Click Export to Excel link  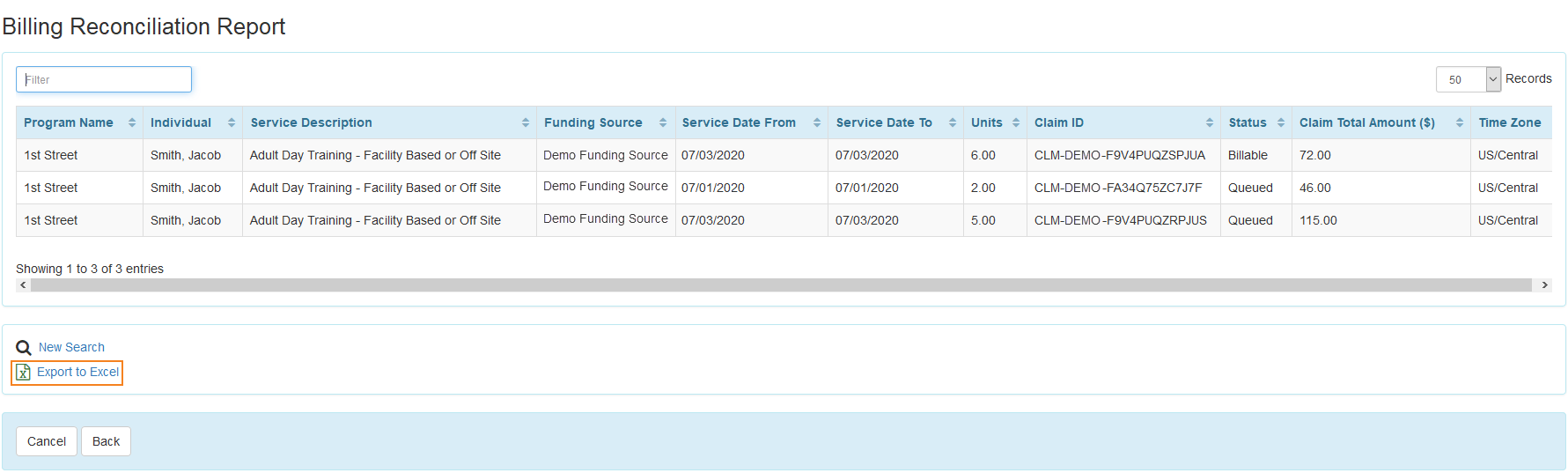(x=77, y=372)
